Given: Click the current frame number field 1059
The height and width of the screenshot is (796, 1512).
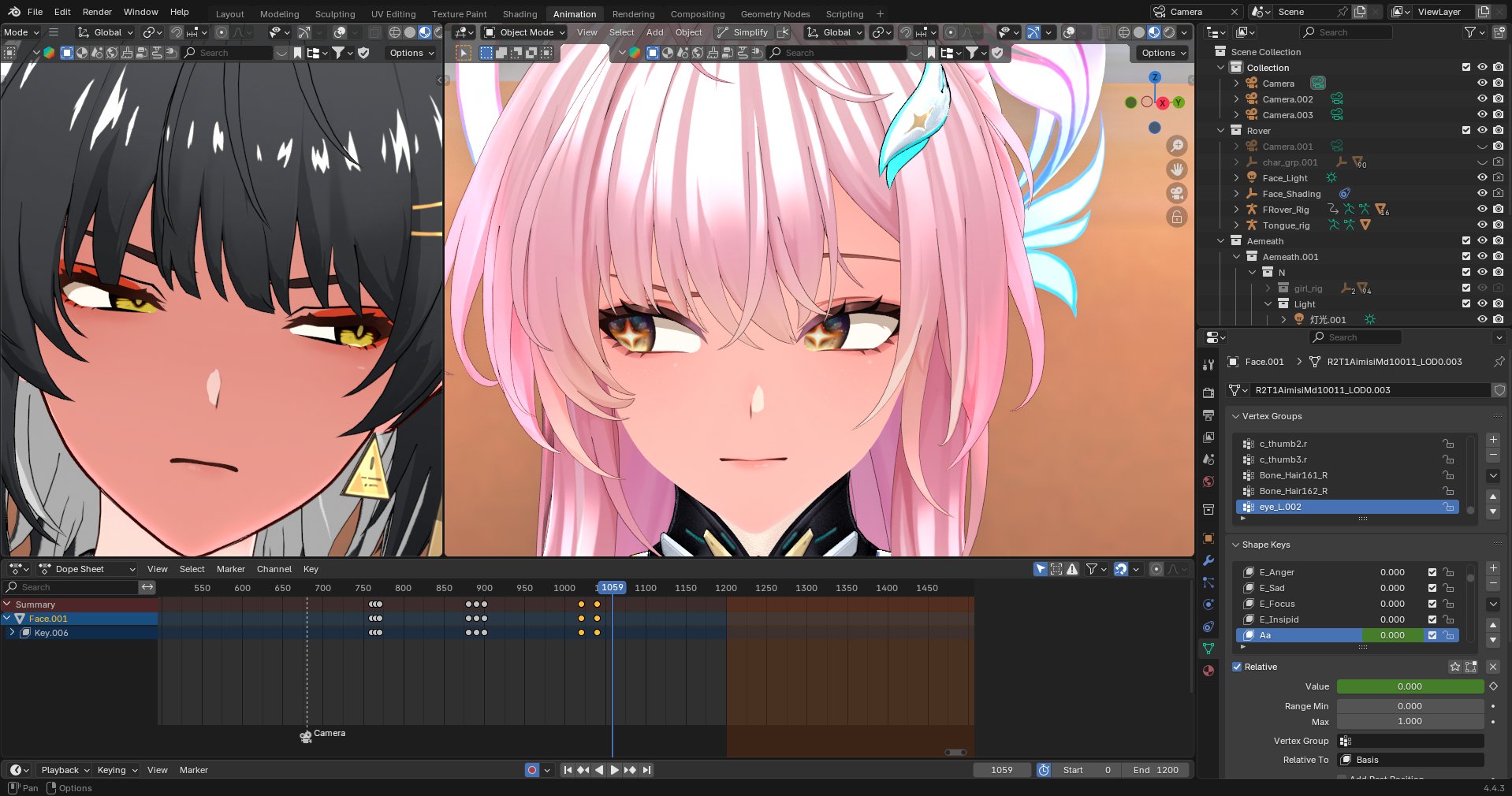Looking at the screenshot, I should click(x=1002, y=770).
